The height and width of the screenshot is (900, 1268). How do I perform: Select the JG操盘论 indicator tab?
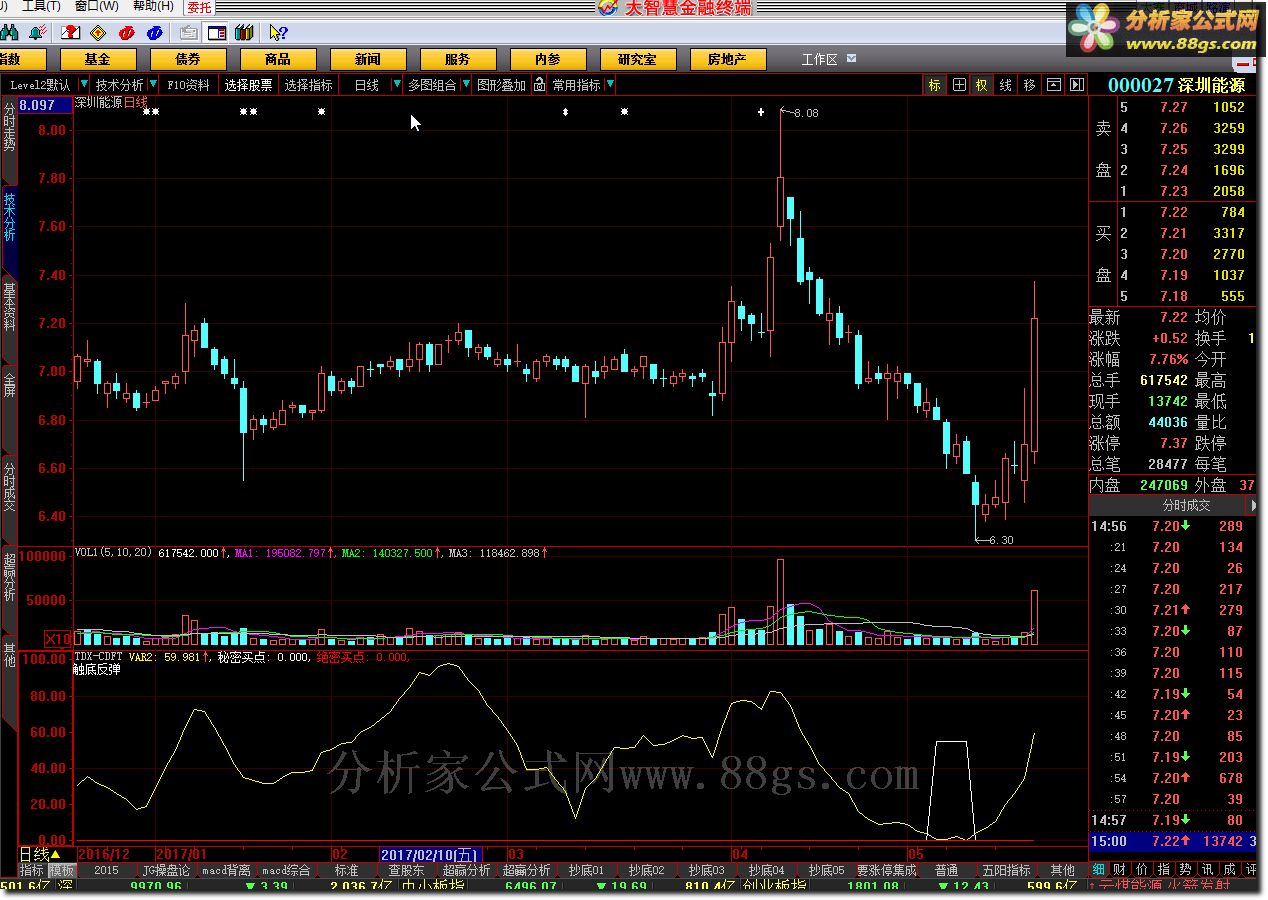[x=166, y=871]
